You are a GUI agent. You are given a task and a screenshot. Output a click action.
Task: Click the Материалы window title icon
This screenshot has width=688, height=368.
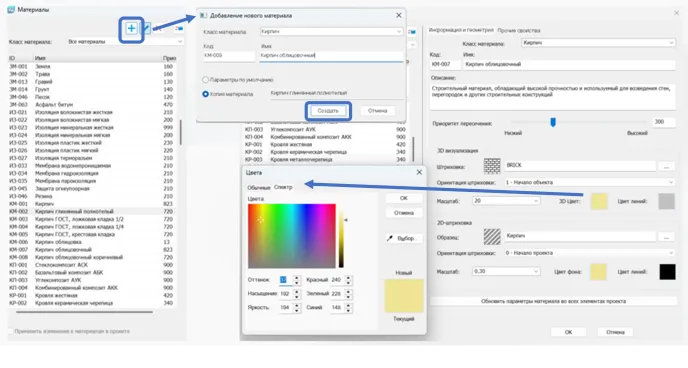[x=11, y=9]
